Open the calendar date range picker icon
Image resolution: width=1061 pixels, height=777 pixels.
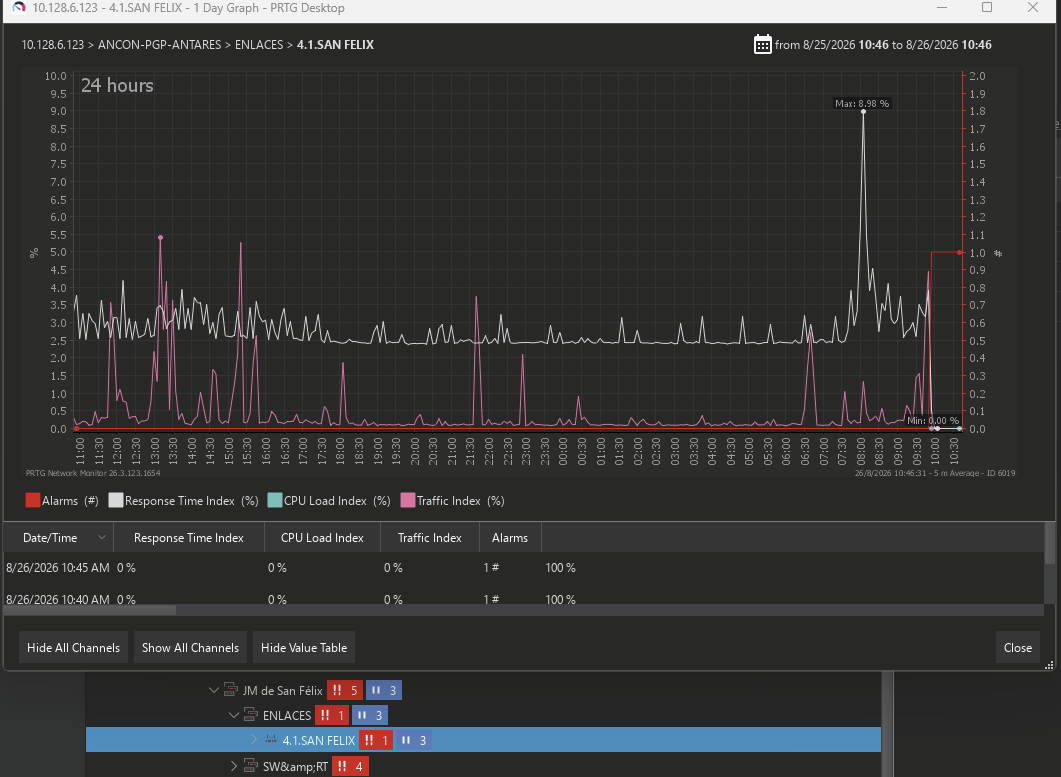[763, 45]
